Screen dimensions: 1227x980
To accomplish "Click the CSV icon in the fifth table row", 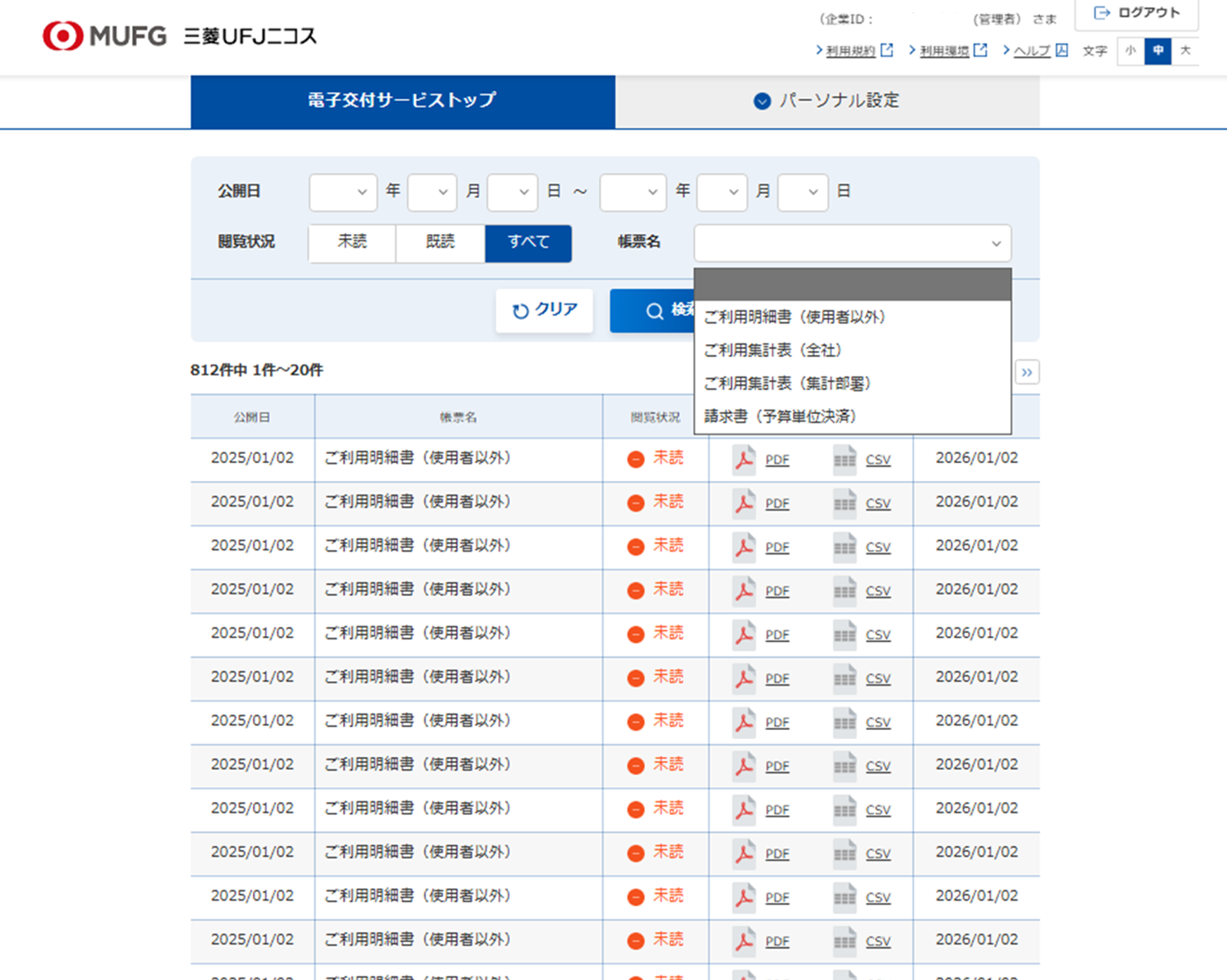I will click(x=844, y=634).
